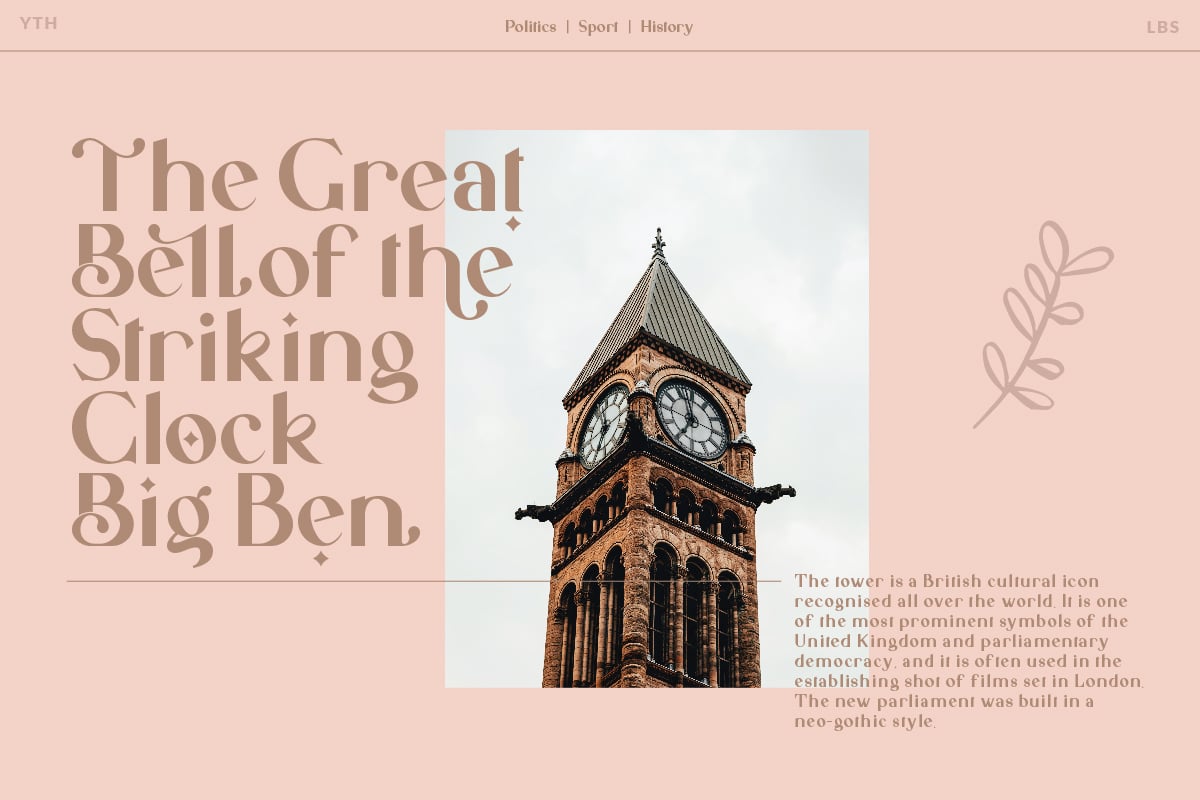1200x800 pixels.
Task: Click text 'neo-gothic style.'
Action: point(865,721)
